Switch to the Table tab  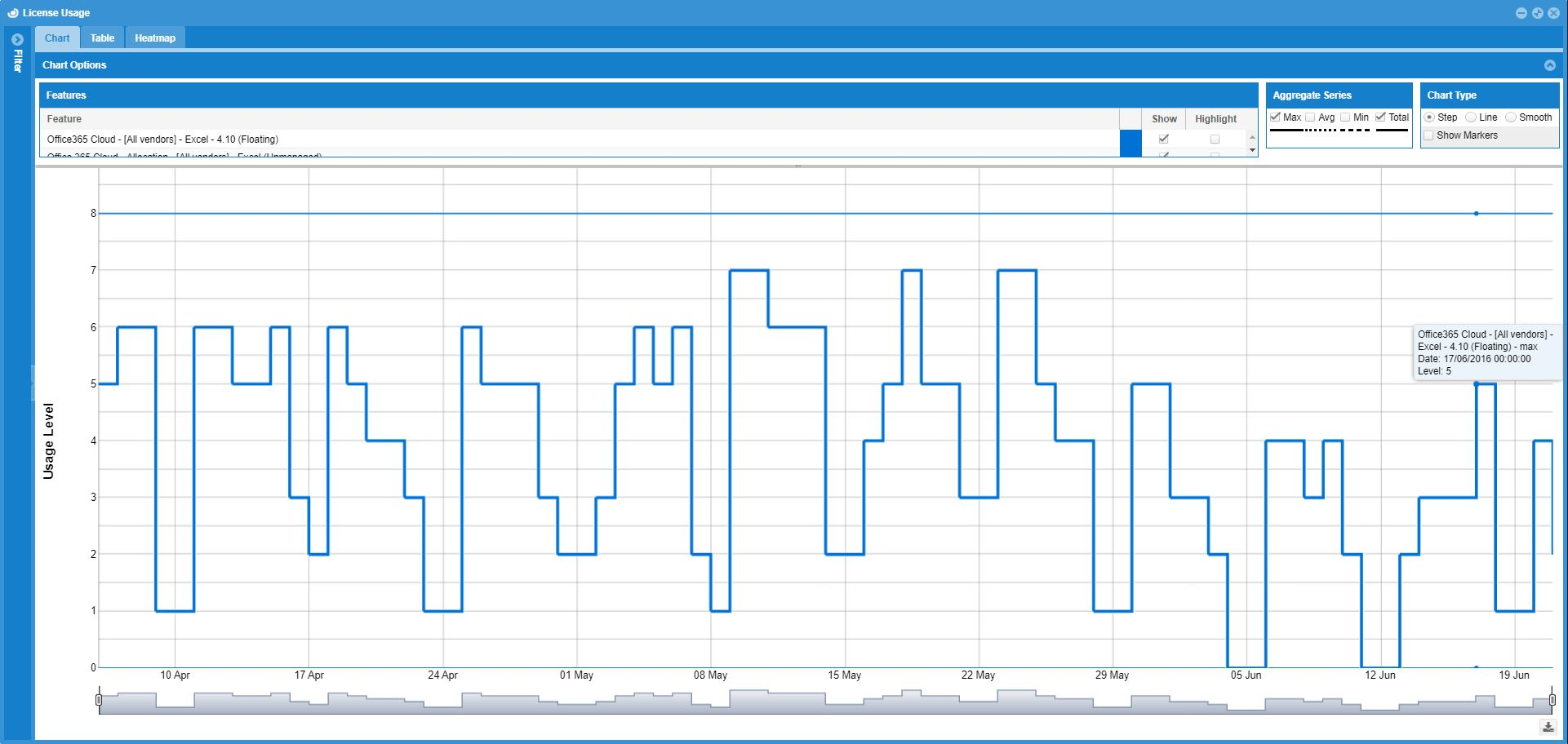pyautogui.click(x=102, y=38)
